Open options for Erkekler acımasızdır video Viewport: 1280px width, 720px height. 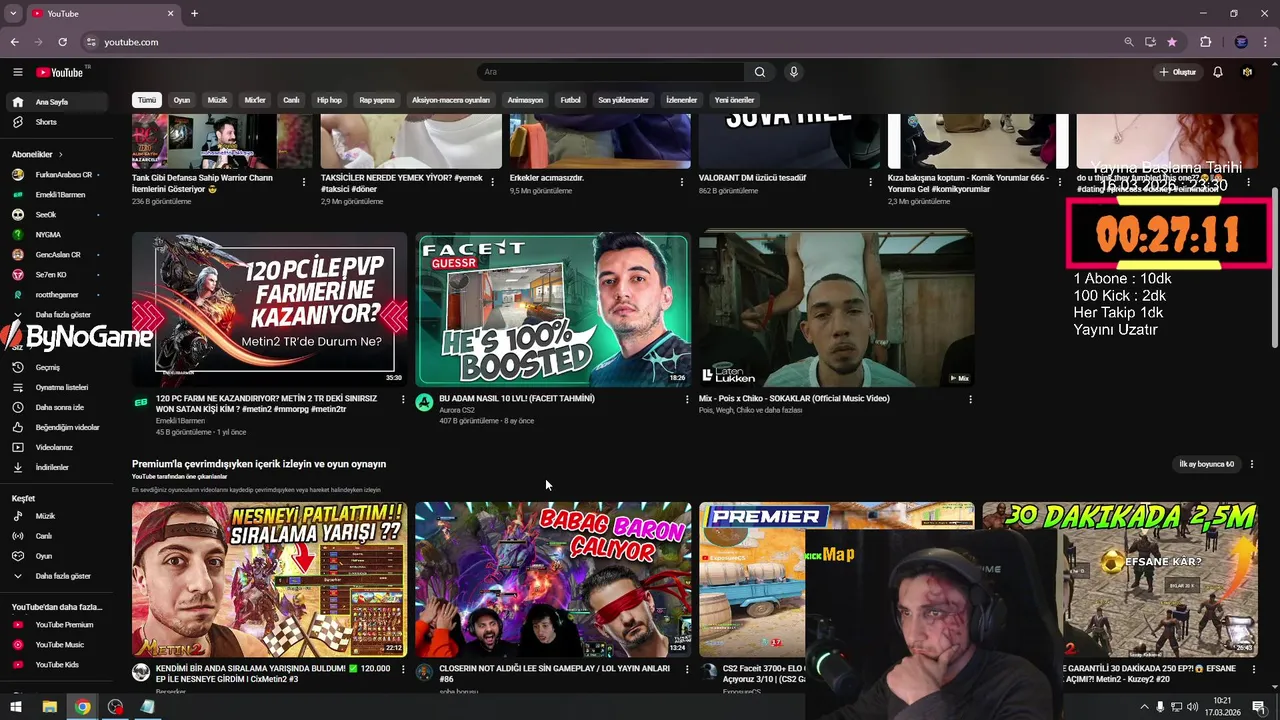point(682,182)
